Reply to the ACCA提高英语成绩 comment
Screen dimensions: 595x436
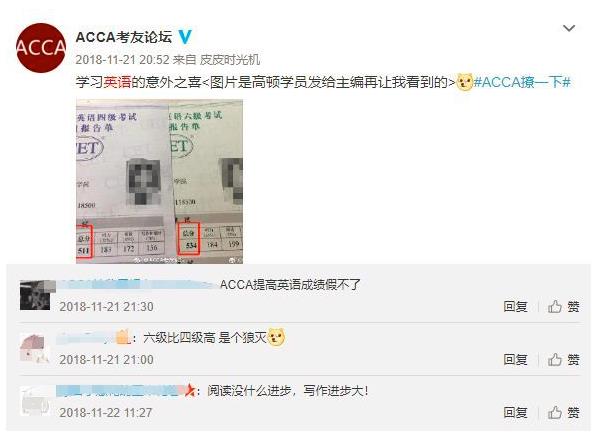click(x=515, y=307)
